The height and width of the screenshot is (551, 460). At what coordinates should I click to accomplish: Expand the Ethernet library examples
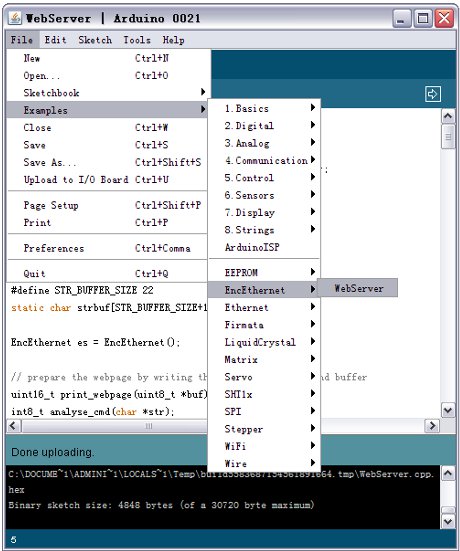[264, 307]
